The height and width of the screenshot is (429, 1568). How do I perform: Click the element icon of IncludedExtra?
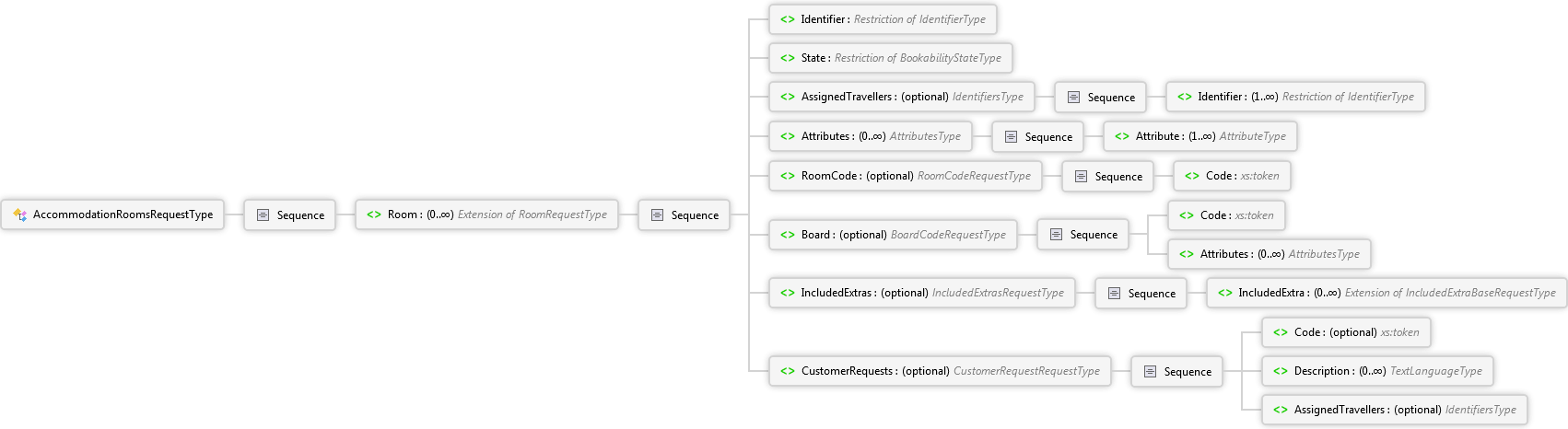(x=1224, y=293)
